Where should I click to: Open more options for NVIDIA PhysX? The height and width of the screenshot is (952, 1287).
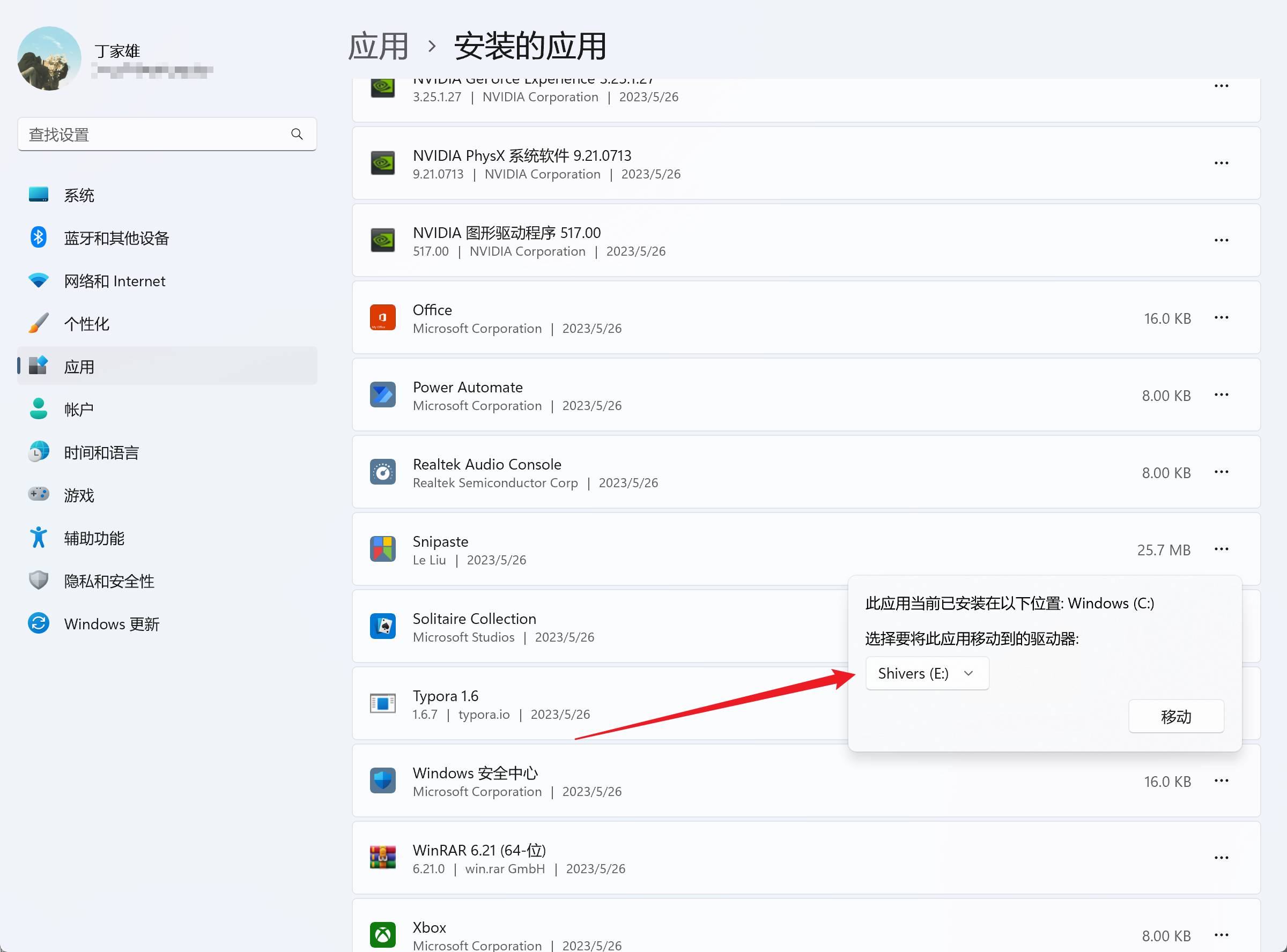click(x=1221, y=163)
